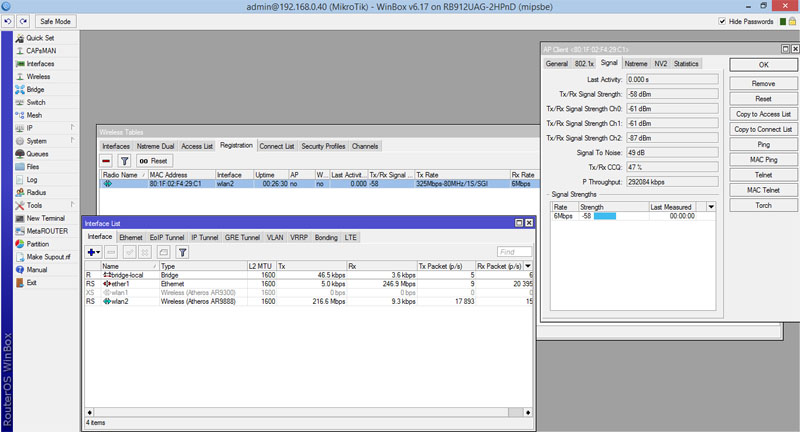This screenshot has height=432, width=800.
Task: Switch to General tab in AP Client
Action: click(557, 64)
